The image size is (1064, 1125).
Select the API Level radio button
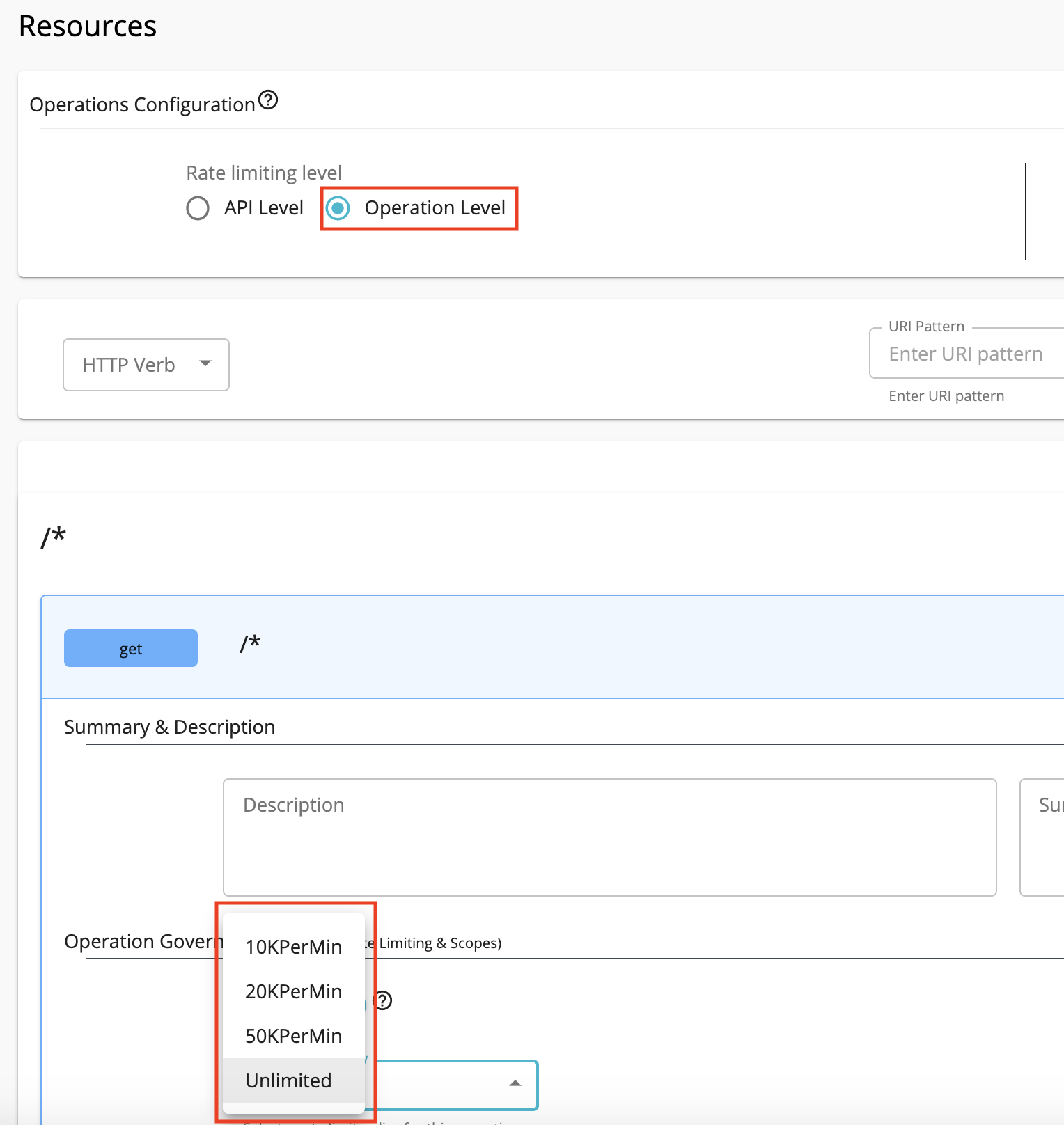[198, 208]
